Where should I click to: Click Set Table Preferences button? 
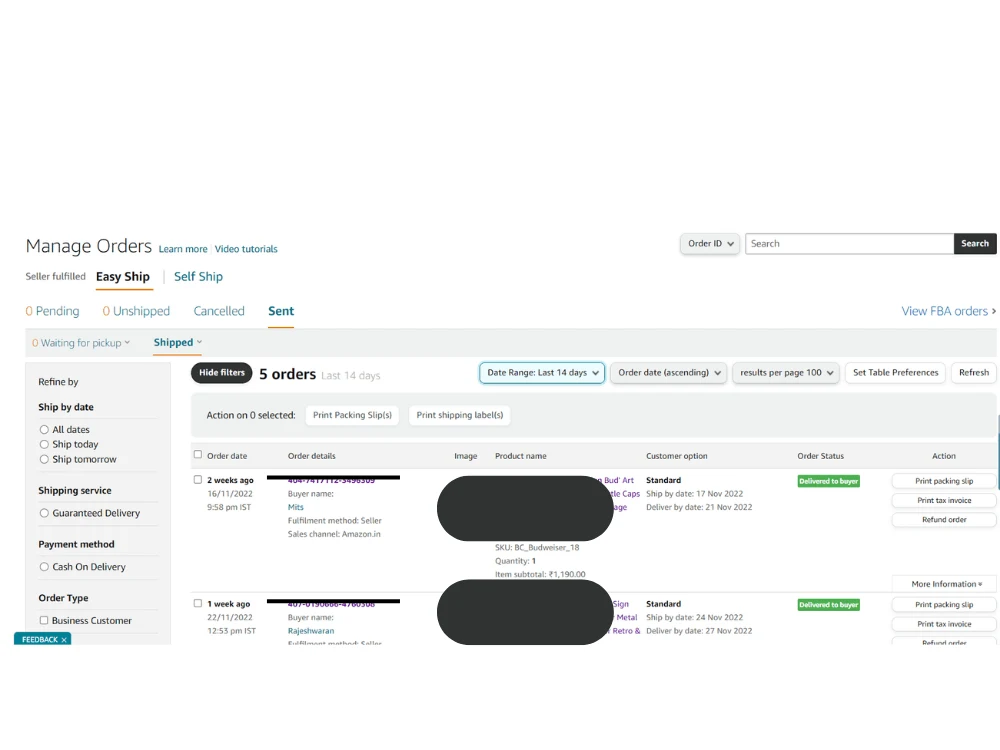tap(895, 372)
